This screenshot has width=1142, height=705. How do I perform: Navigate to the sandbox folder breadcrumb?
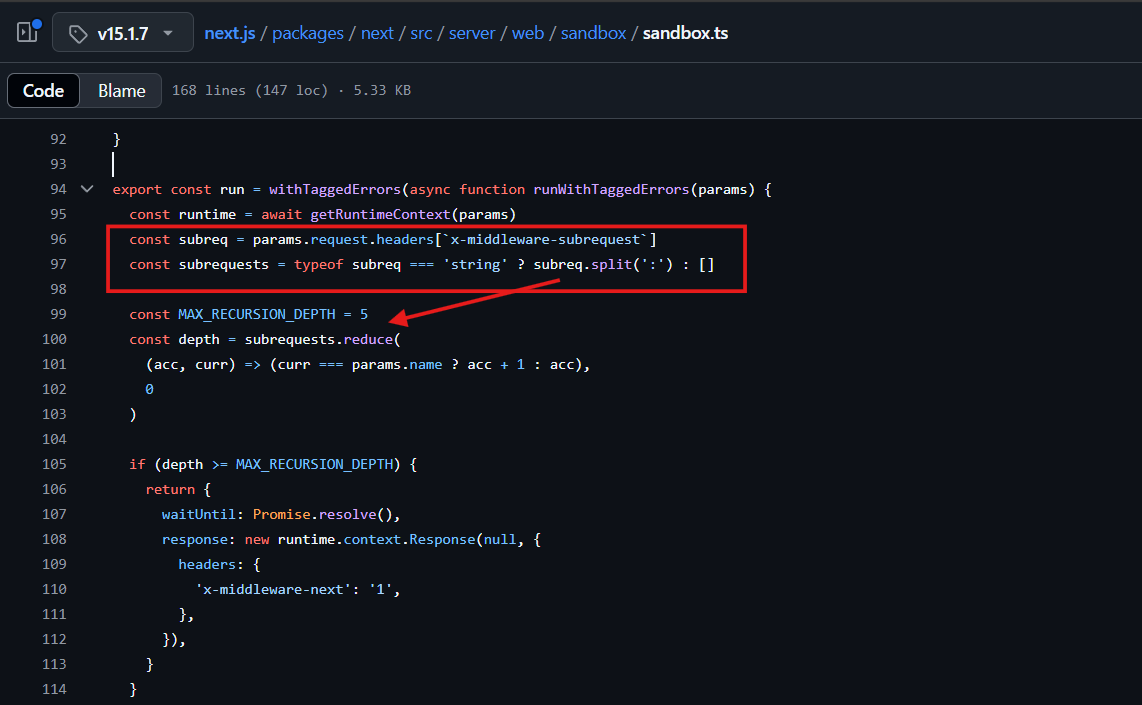coord(593,33)
